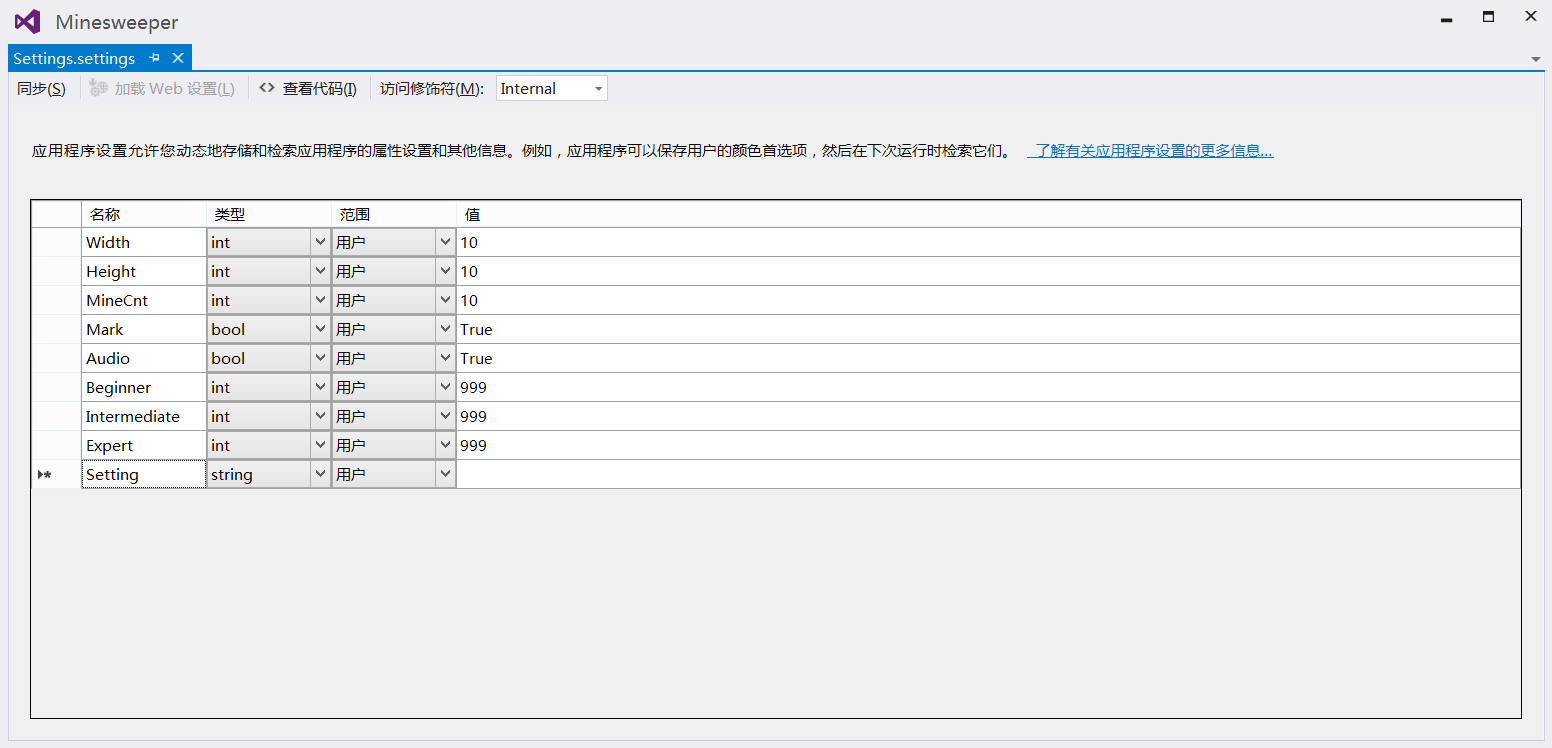The image size is (1552, 748).
Task: Click the Mark value cell showing True
Action: pos(988,329)
